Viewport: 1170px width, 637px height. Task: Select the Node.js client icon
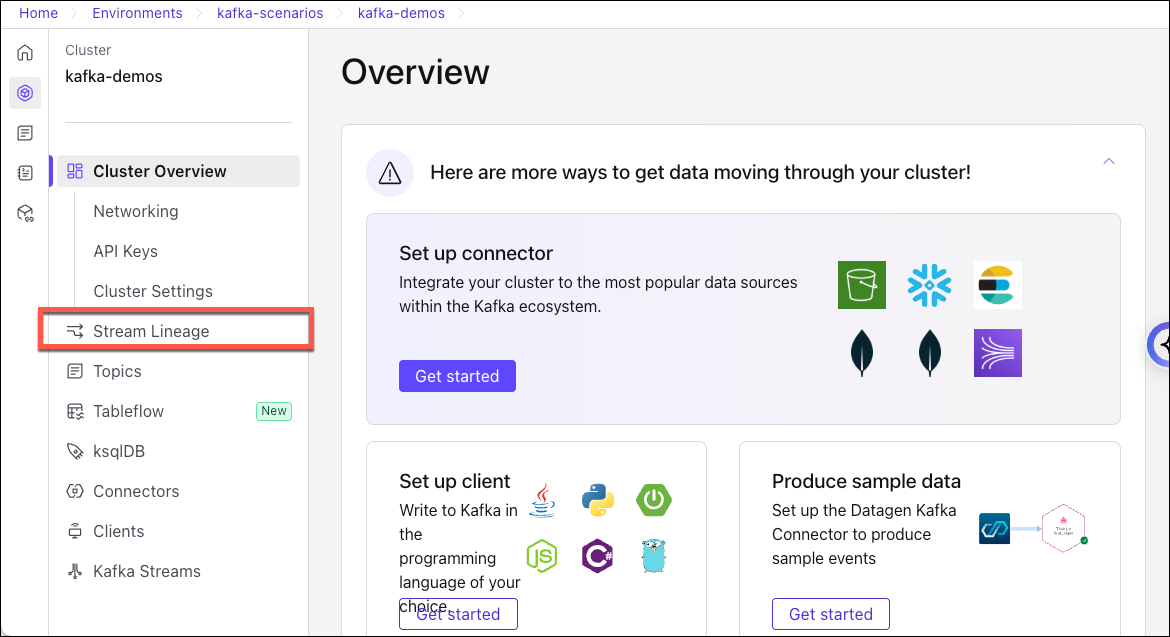[x=542, y=554]
